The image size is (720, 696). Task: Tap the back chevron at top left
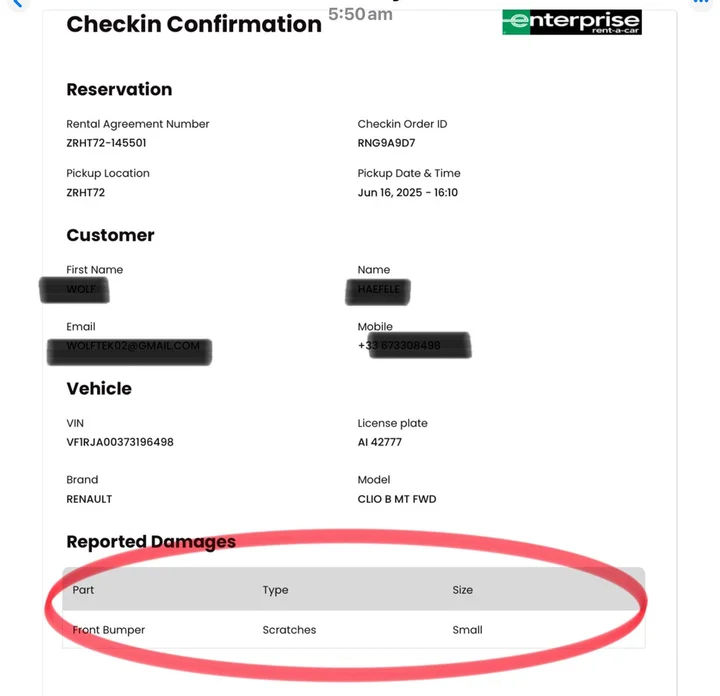click(x=12, y=4)
